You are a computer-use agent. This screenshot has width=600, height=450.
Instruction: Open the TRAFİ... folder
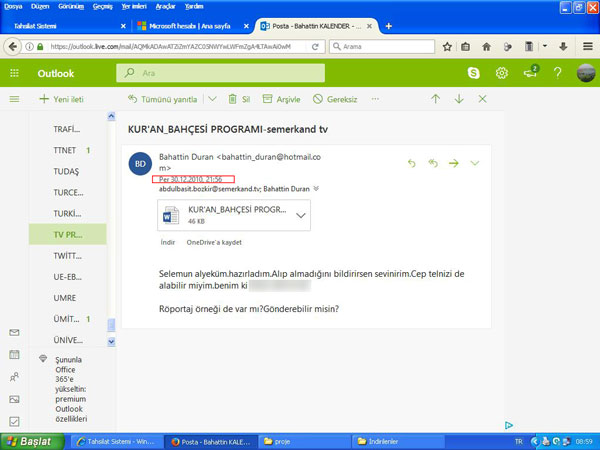tap(67, 129)
